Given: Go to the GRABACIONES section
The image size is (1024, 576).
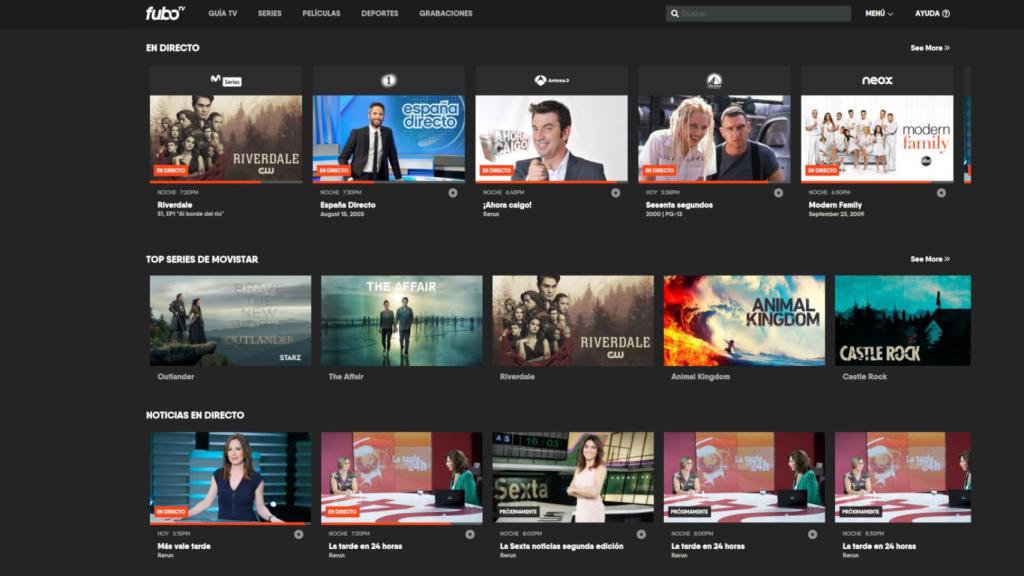Looking at the screenshot, I should 446,14.
